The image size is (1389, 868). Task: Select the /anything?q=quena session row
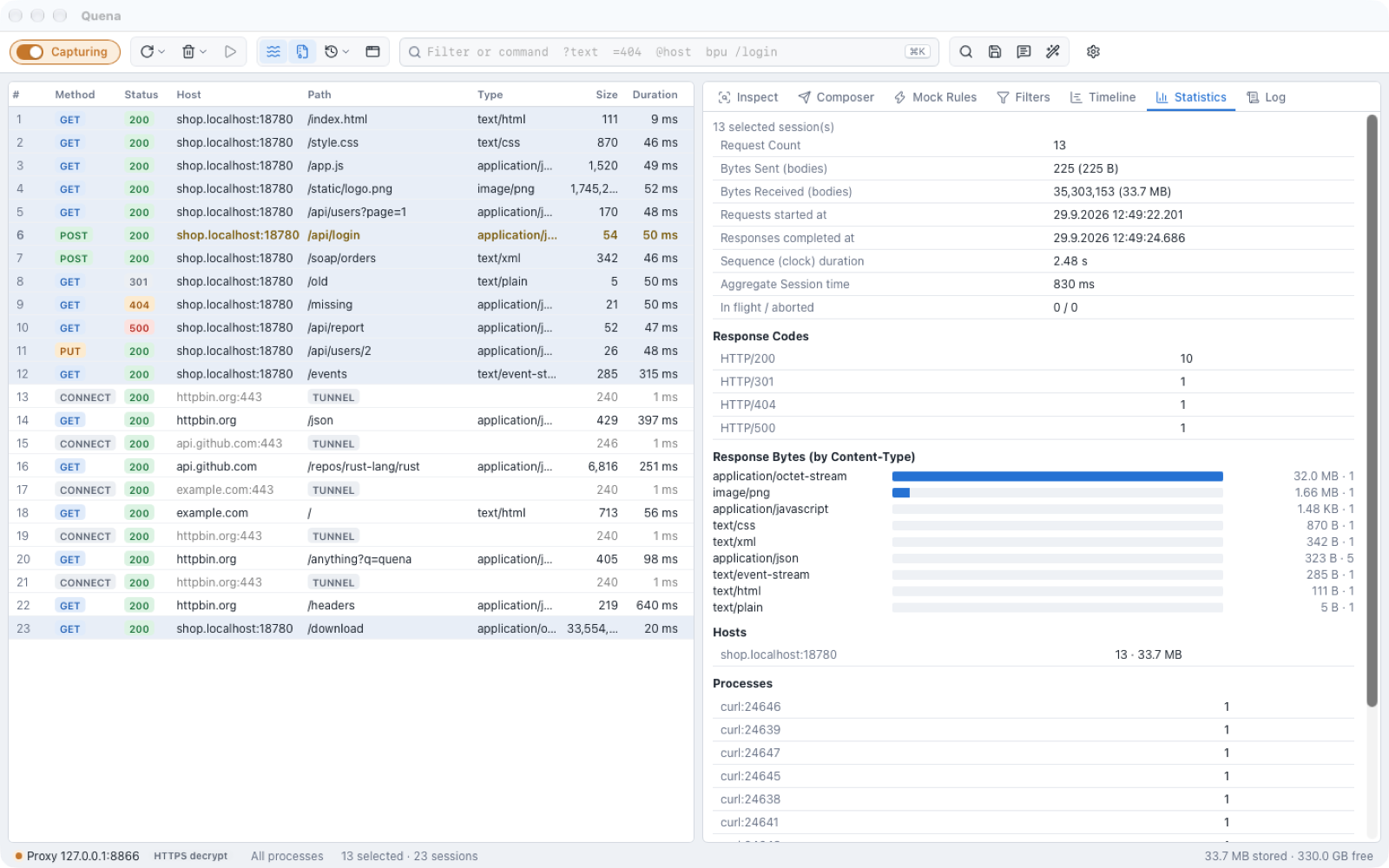click(x=351, y=559)
